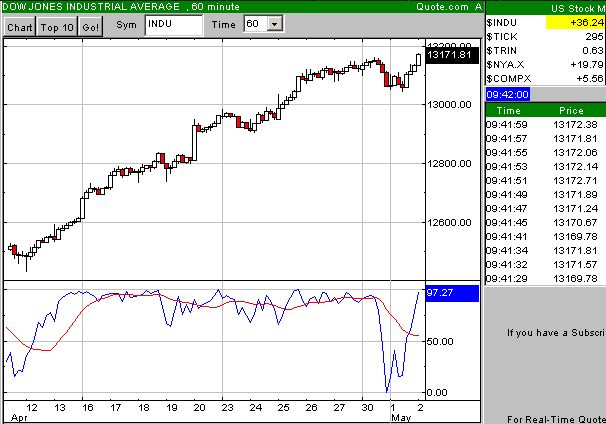Select the $INDU row in quote list
The height and width of the screenshot is (424, 606).
pyautogui.click(x=546, y=23)
